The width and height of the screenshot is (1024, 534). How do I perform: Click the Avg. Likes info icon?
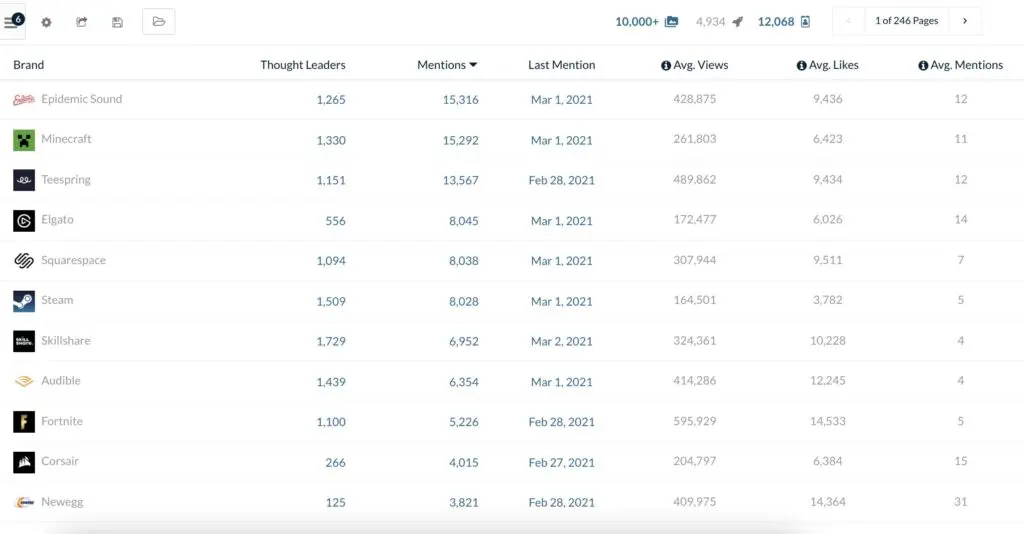pos(801,66)
